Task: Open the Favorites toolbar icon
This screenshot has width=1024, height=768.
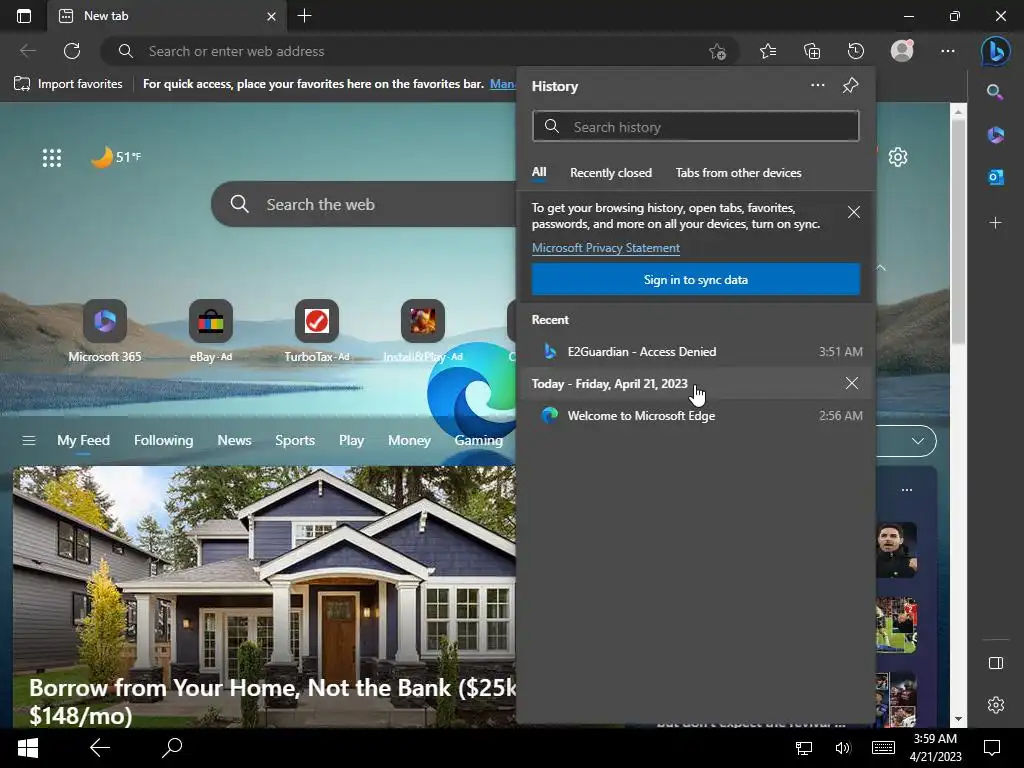Action: [x=768, y=51]
